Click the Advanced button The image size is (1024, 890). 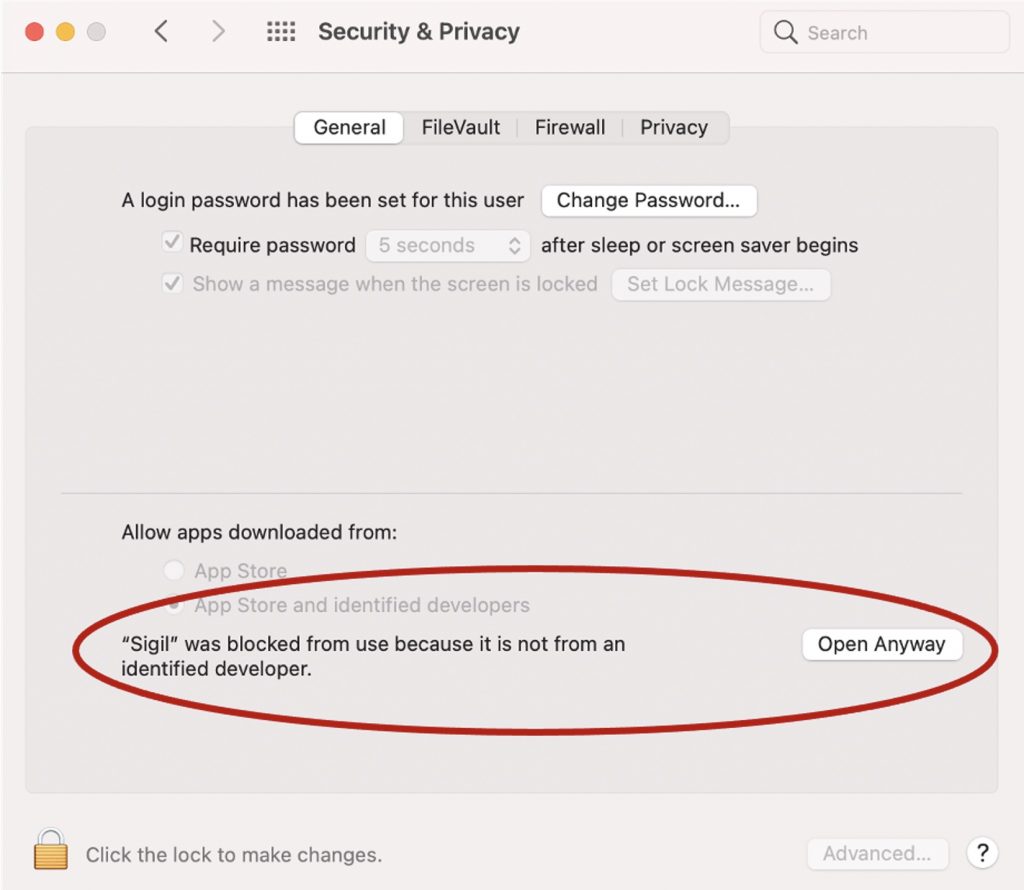point(877,853)
